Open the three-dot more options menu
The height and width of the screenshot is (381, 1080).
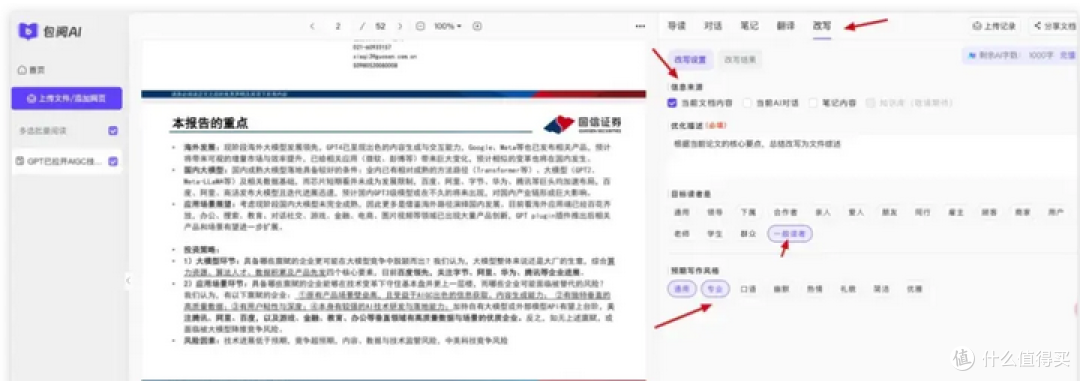[x=640, y=26]
